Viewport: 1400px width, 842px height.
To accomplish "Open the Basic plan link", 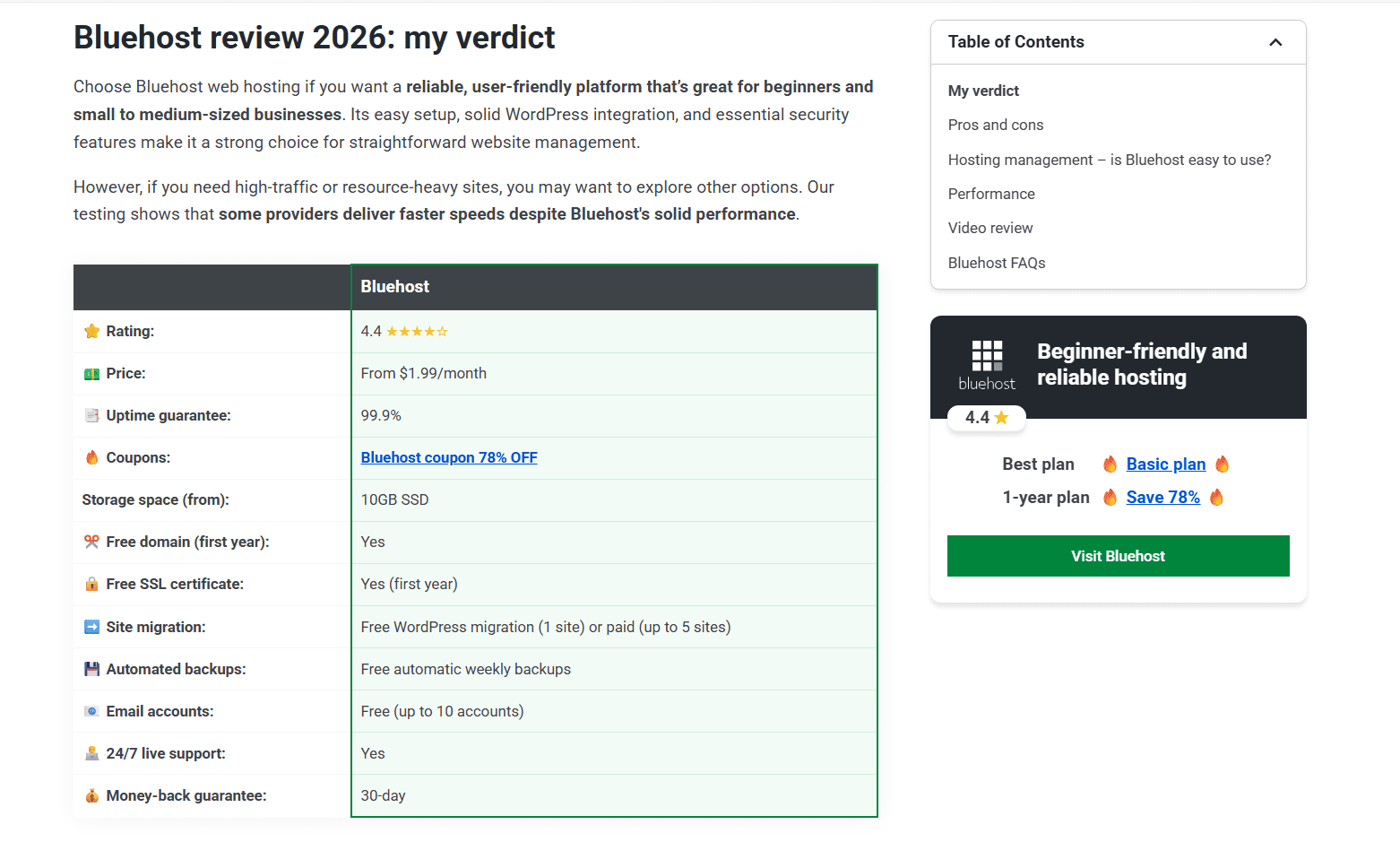I will click(1165, 464).
